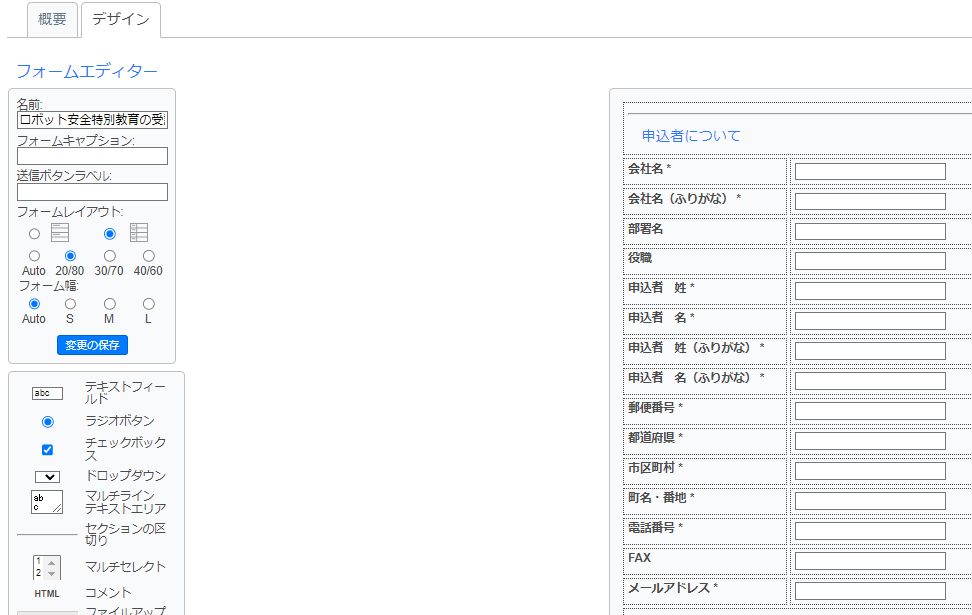Set form width to L
Screen dimensions: 972x615
click(149, 304)
